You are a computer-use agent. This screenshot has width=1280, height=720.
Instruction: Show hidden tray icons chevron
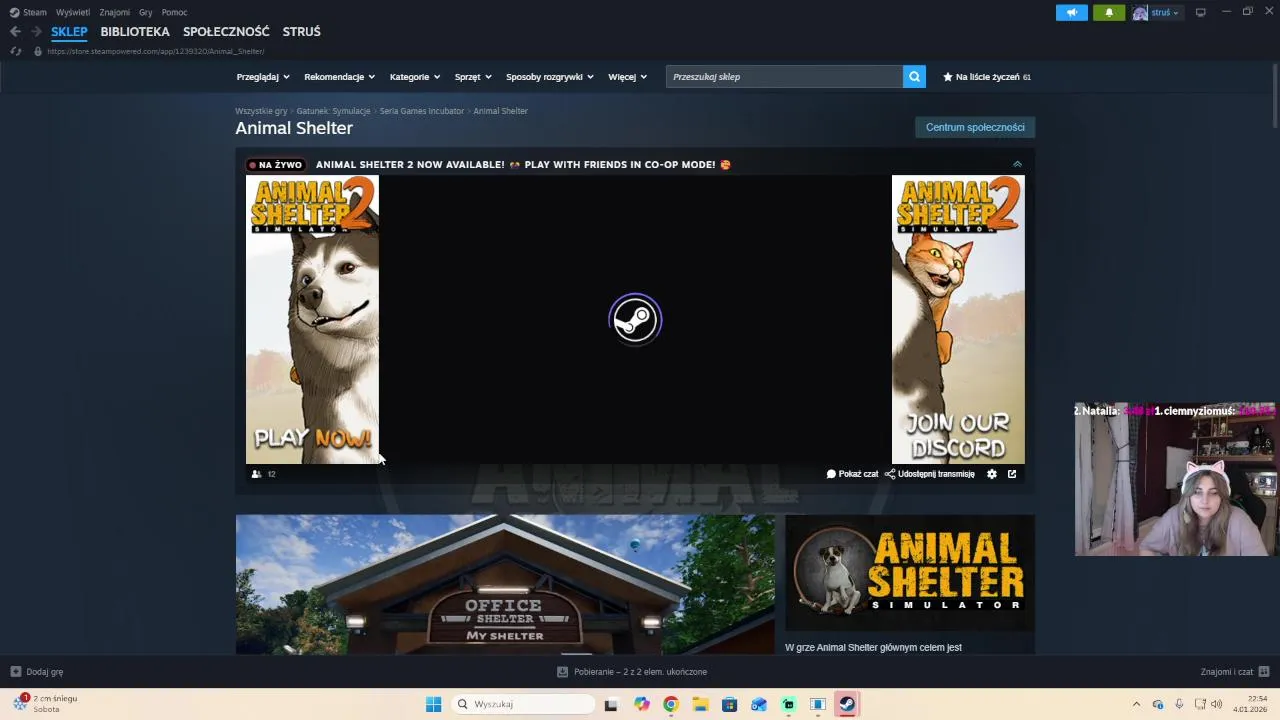pos(1136,704)
